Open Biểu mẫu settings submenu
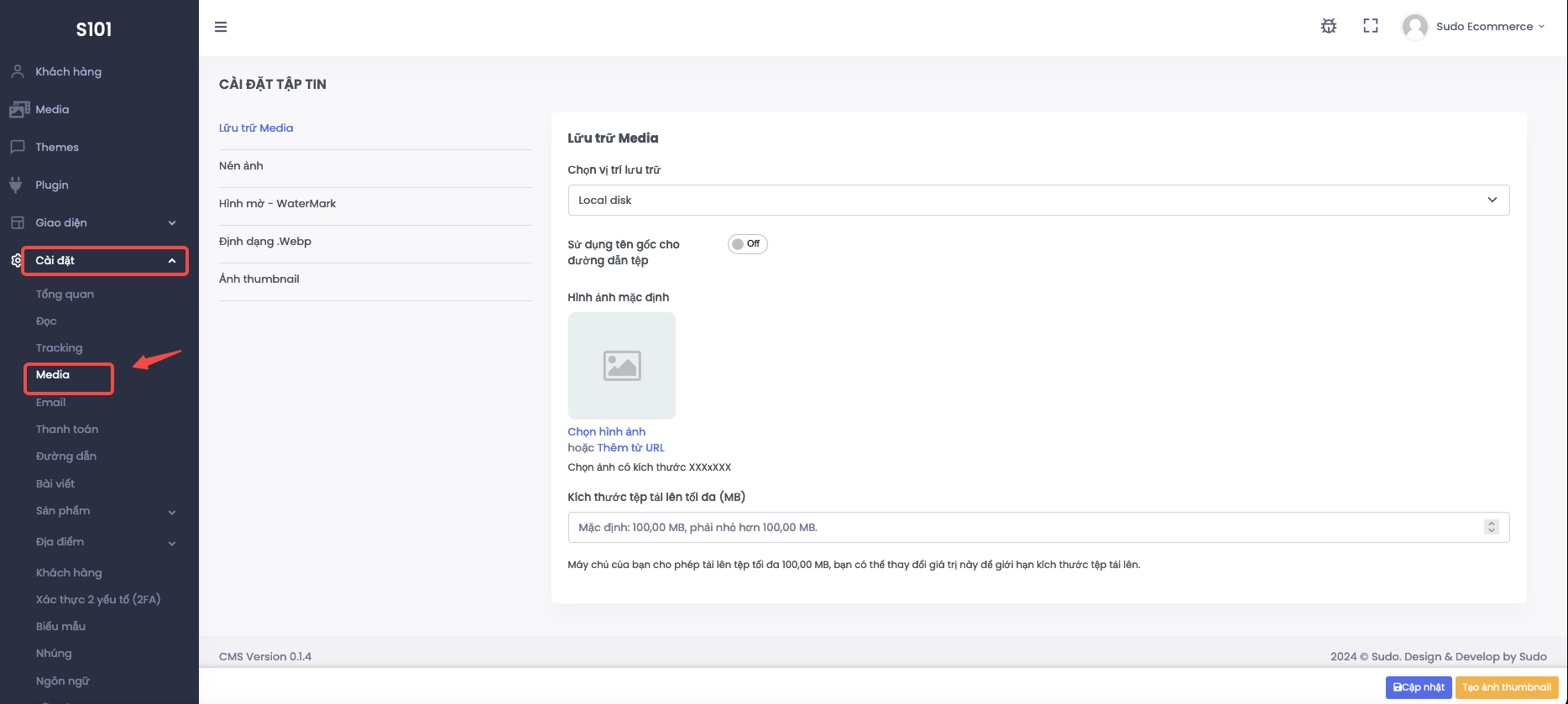The height and width of the screenshot is (704, 1568). tap(60, 627)
